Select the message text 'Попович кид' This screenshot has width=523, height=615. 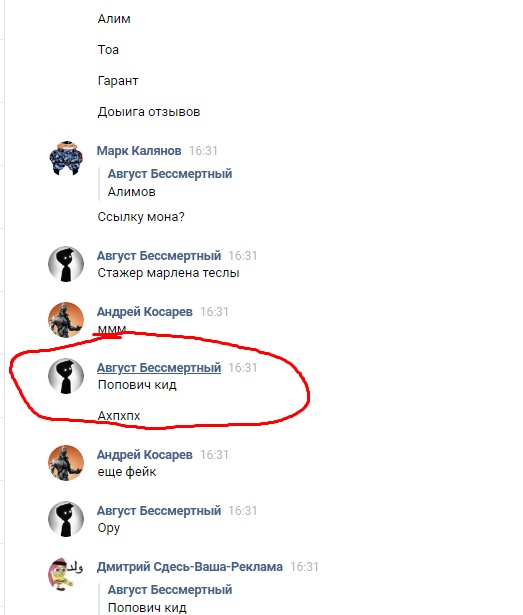pyautogui.click(x=137, y=385)
